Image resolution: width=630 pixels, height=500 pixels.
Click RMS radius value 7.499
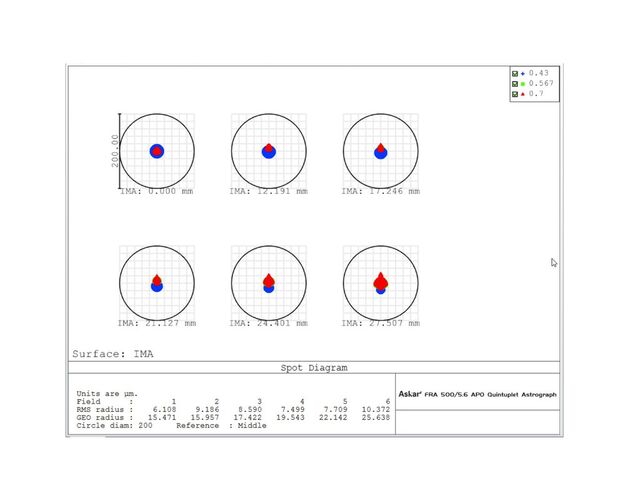click(292, 410)
